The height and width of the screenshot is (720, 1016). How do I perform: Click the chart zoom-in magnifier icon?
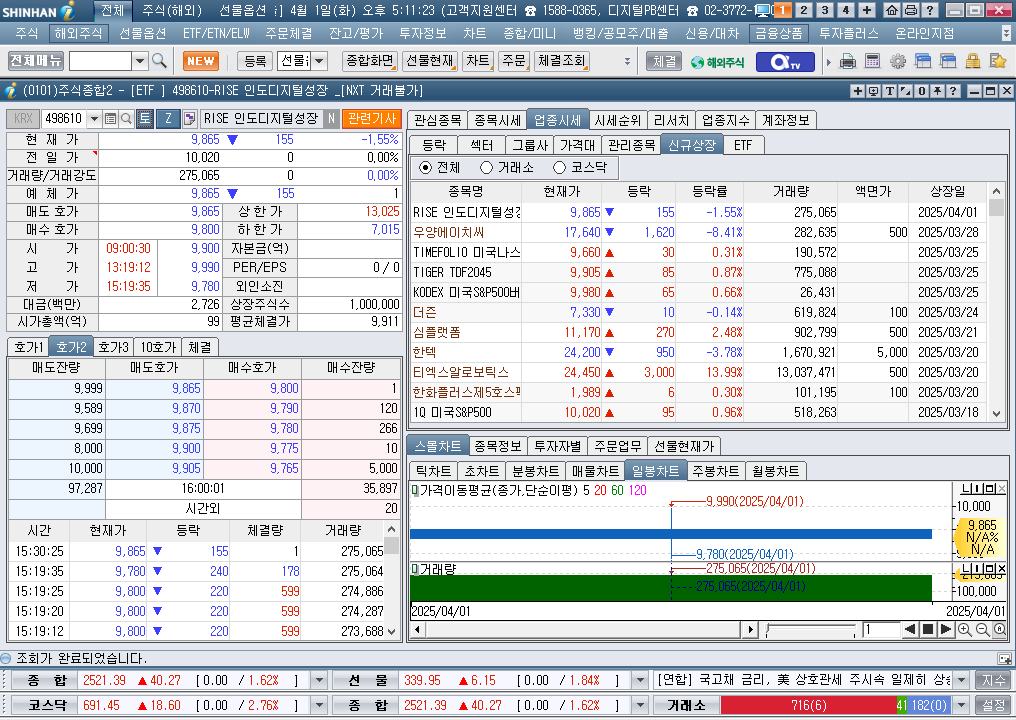tap(964, 629)
